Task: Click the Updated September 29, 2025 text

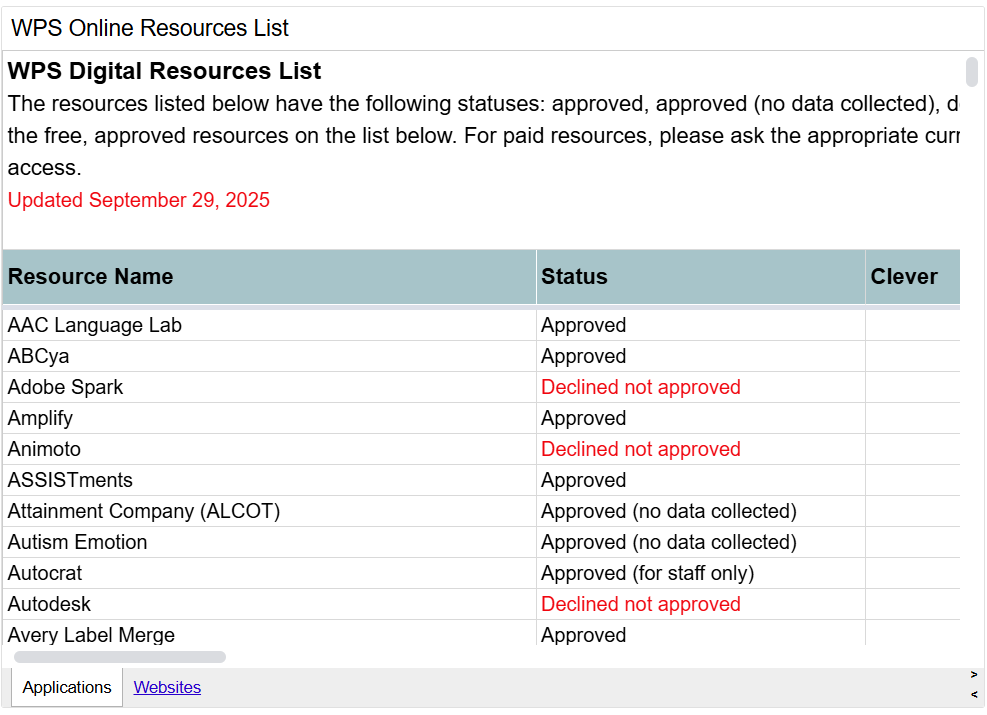Action: 138,200
